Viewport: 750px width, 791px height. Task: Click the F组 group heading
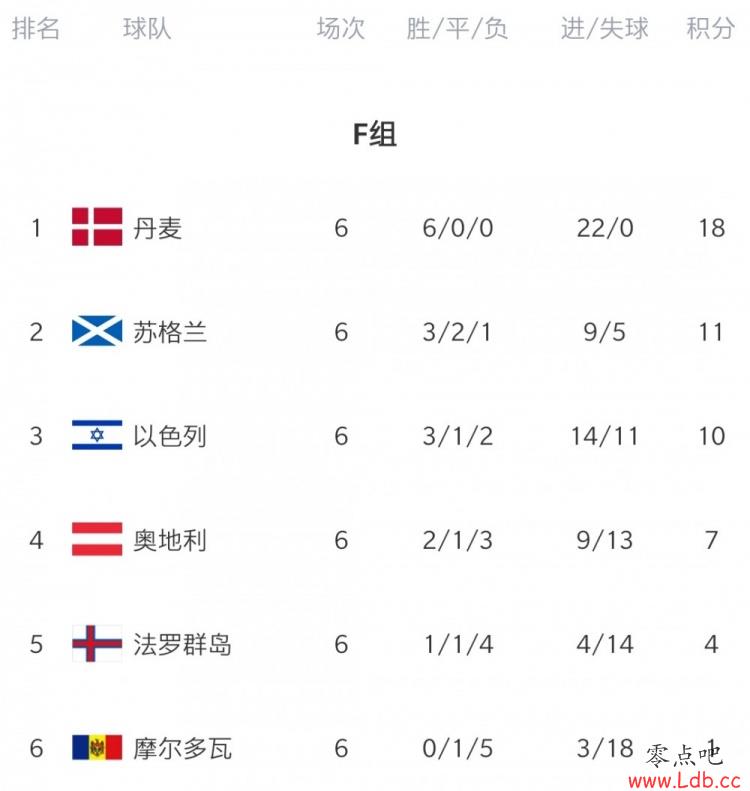[x=374, y=135]
